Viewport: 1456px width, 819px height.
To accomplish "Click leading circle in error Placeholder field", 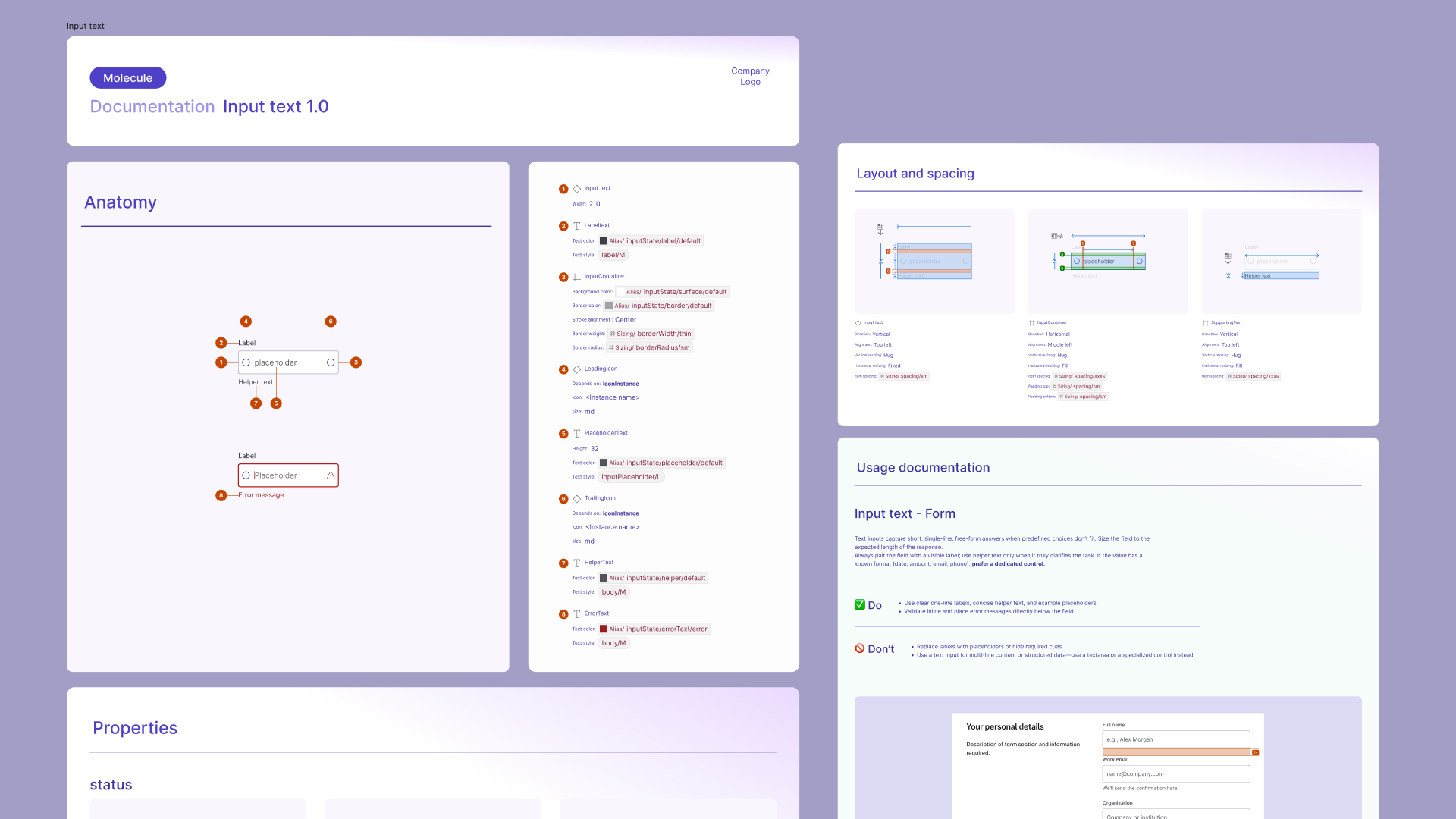I will point(246,475).
